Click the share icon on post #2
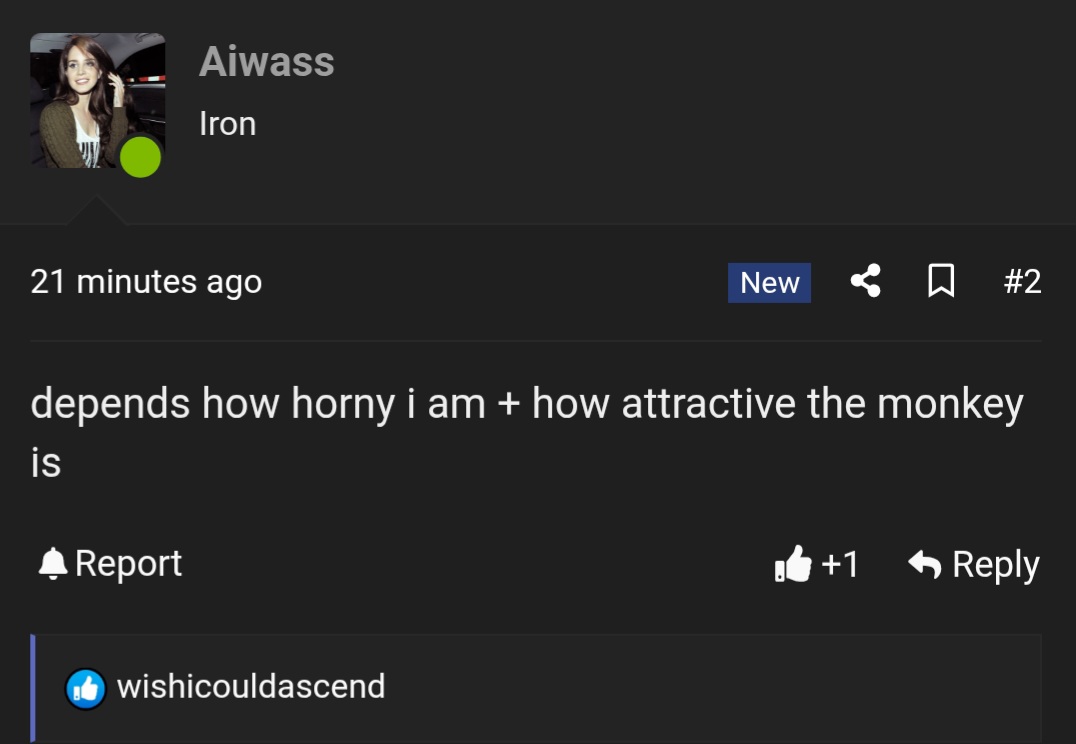This screenshot has width=1076, height=744. [x=866, y=282]
